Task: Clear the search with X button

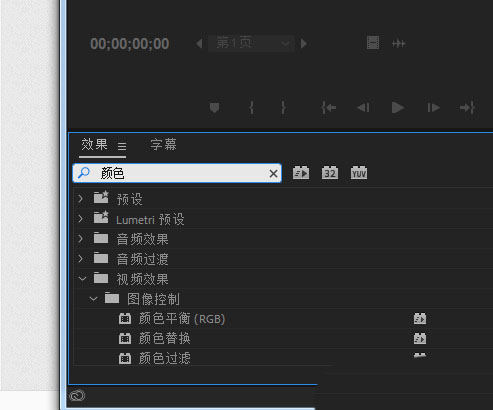Action: coord(273,173)
